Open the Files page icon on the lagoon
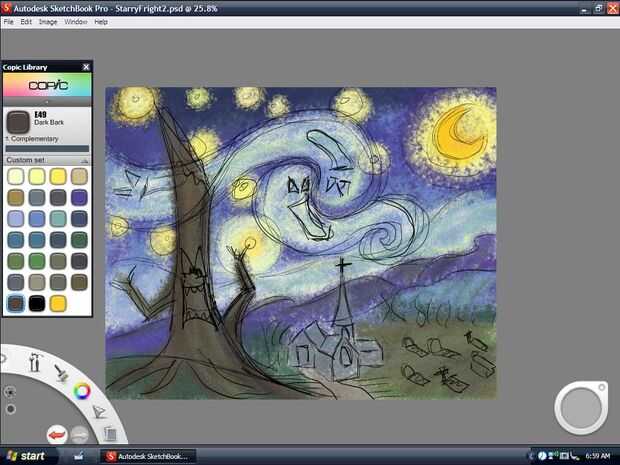 (110, 433)
